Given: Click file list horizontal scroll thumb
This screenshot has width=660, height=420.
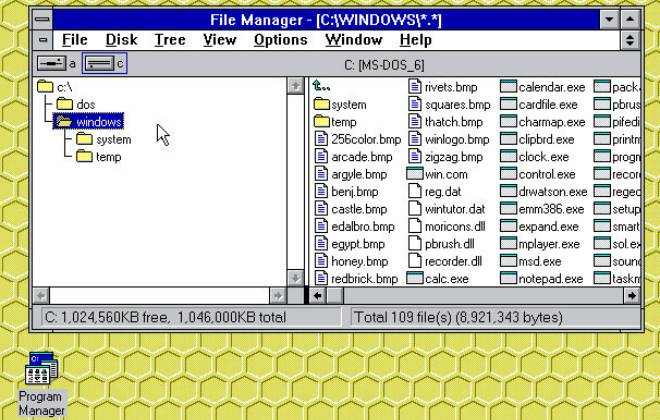Looking at the screenshot, I should tap(335, 296).
